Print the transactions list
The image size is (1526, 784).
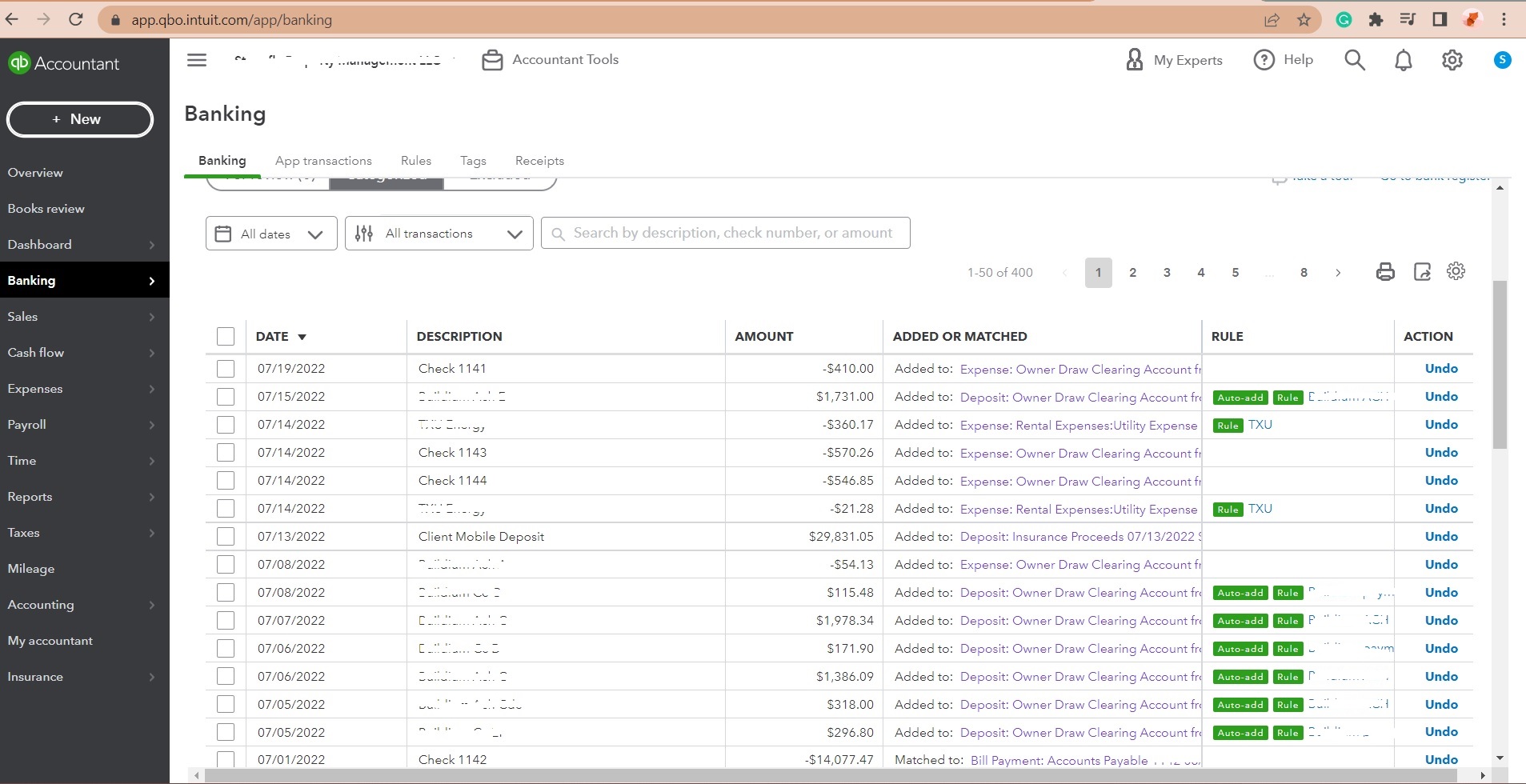click(1385, 272)
